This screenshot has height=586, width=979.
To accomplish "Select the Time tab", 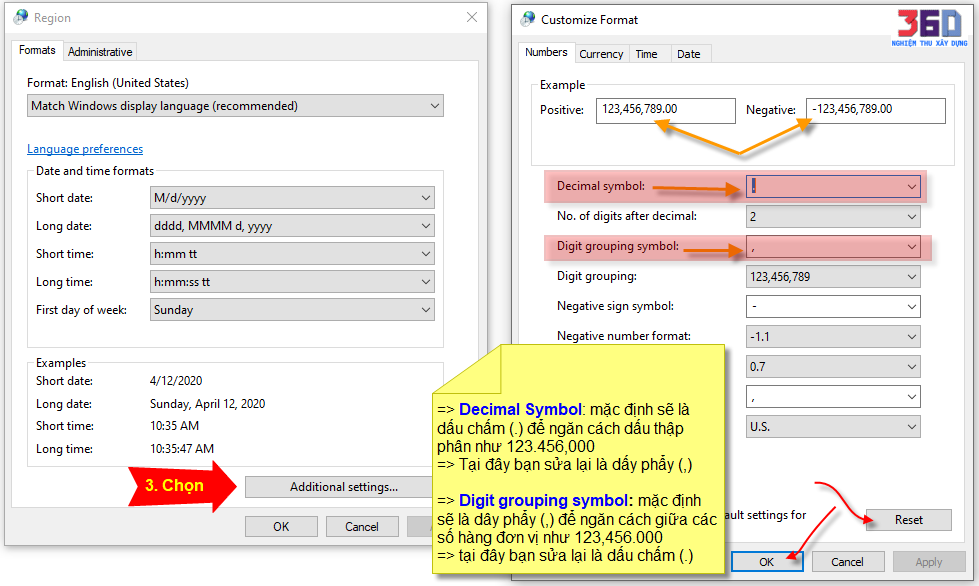I will [x=647, y=54].
